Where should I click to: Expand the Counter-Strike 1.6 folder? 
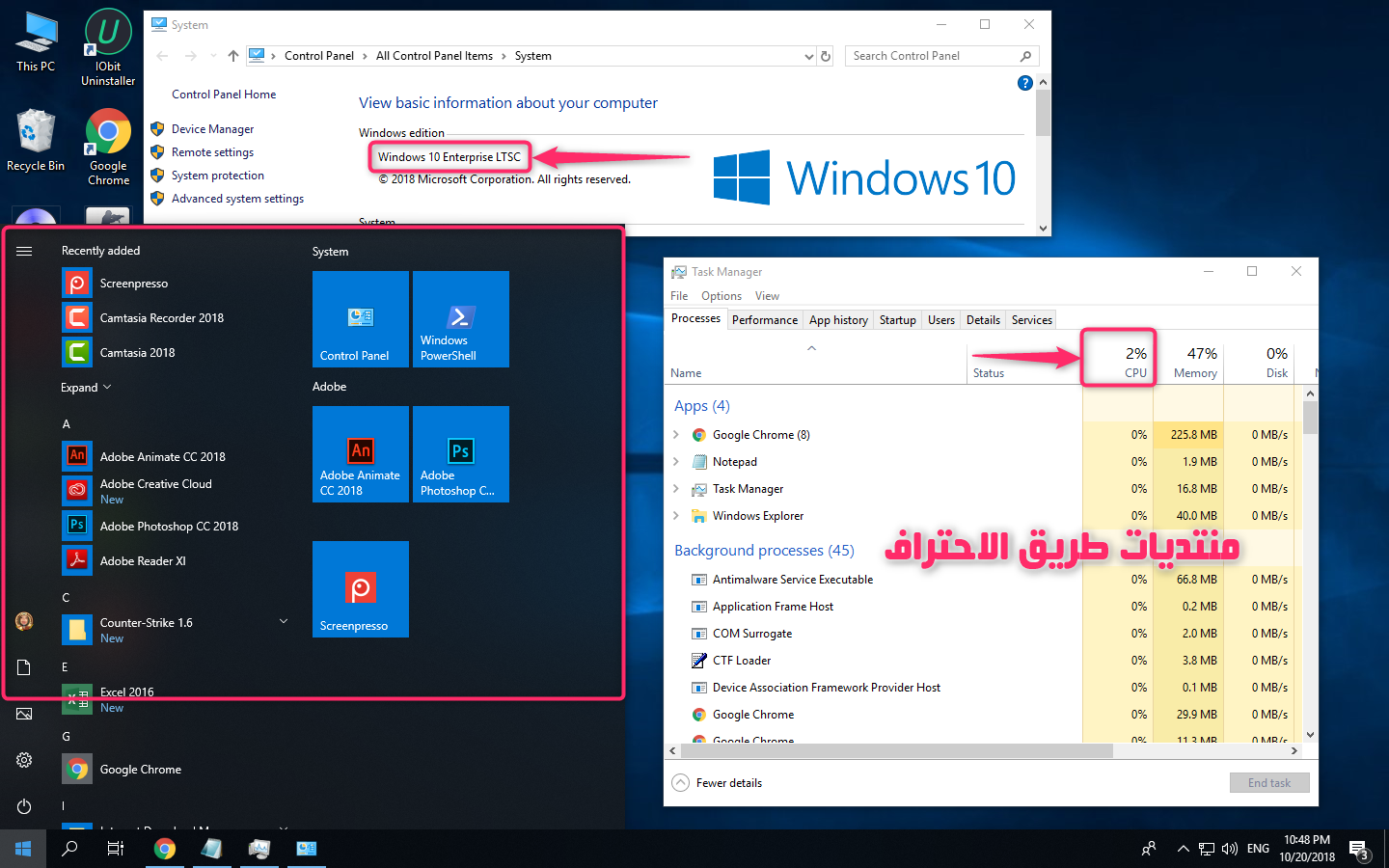click(x=284, y=622)
